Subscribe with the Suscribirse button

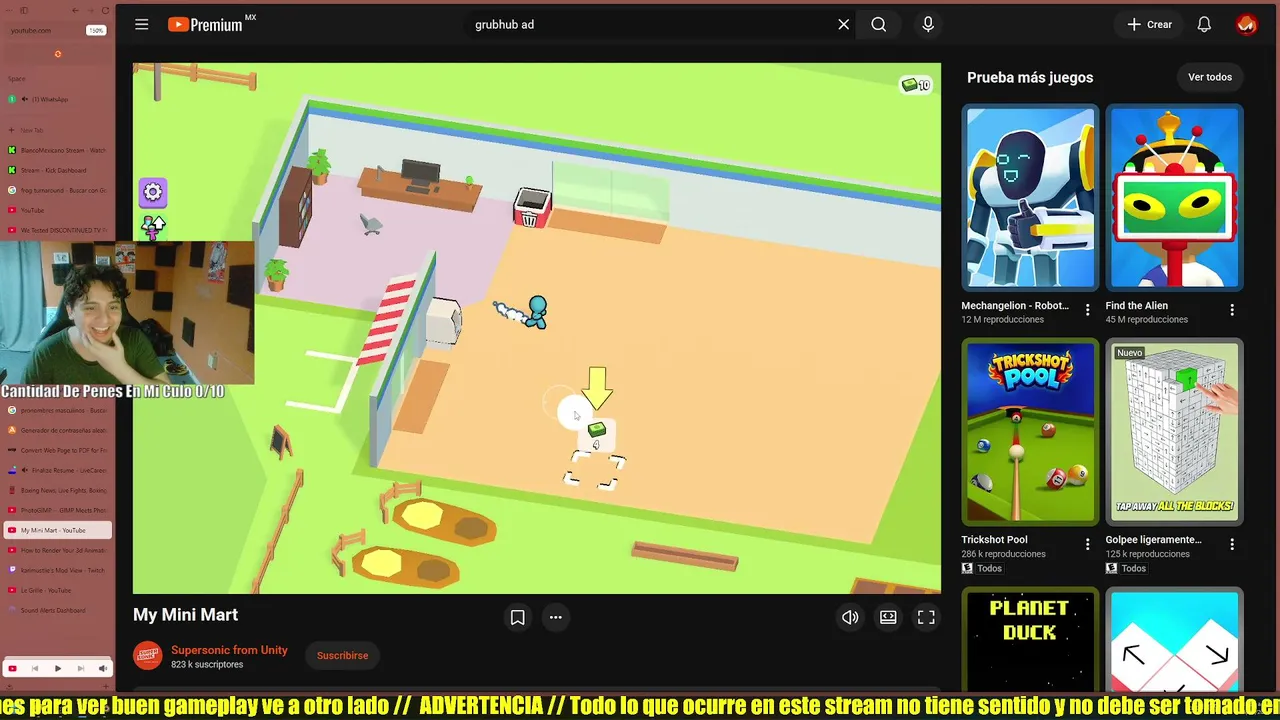coord(342,656)
